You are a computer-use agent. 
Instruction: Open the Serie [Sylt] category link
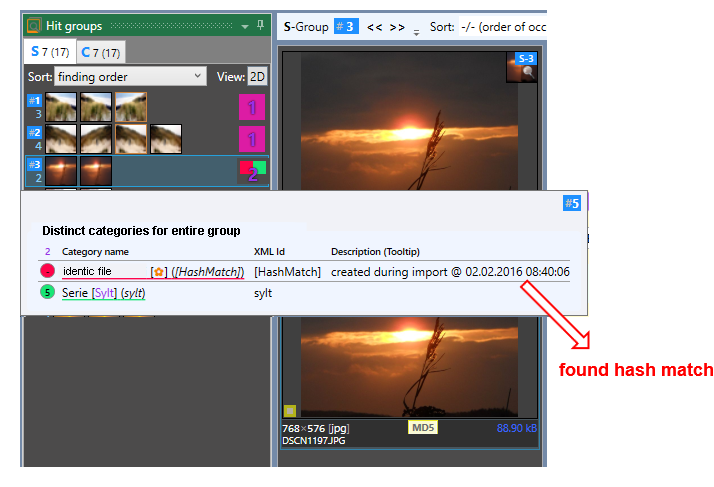coord(103,293)
